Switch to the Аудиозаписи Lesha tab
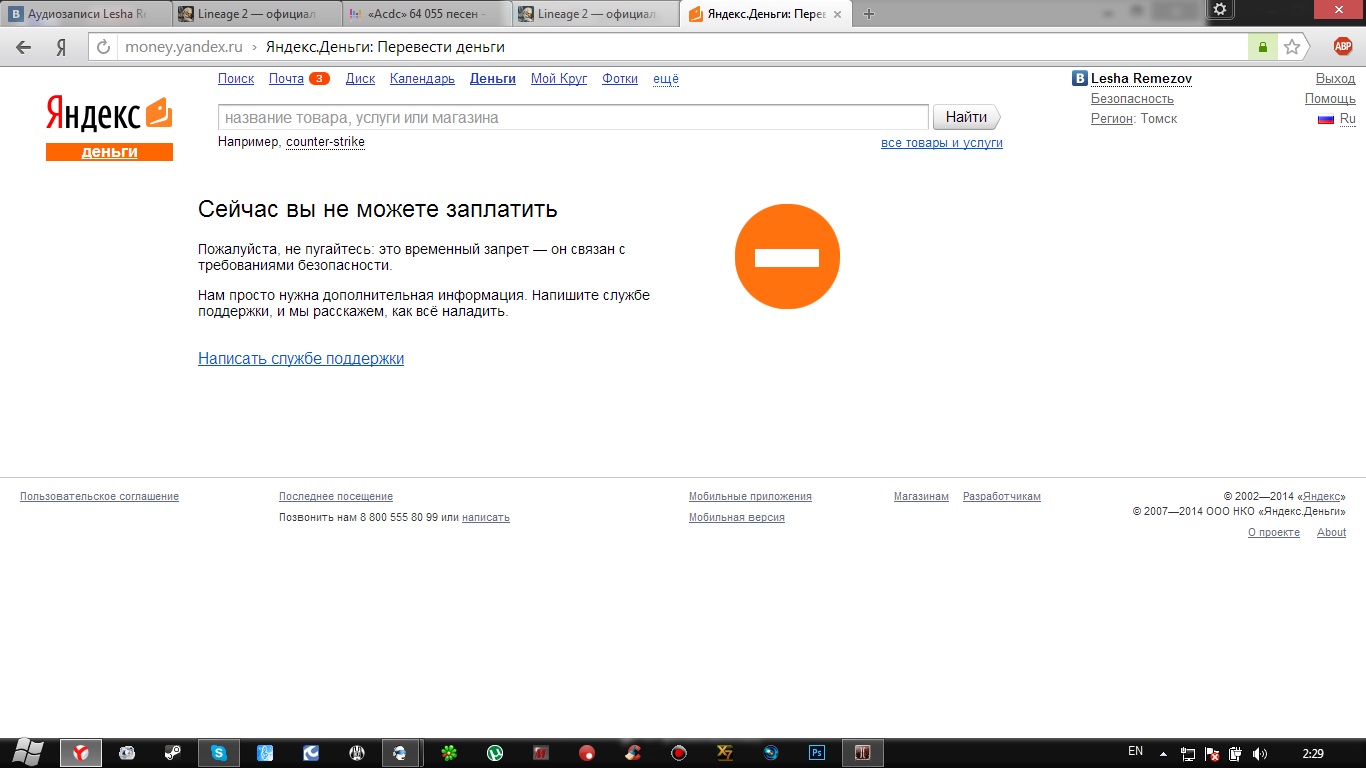1366x768 pixels. tap(86, 15)
